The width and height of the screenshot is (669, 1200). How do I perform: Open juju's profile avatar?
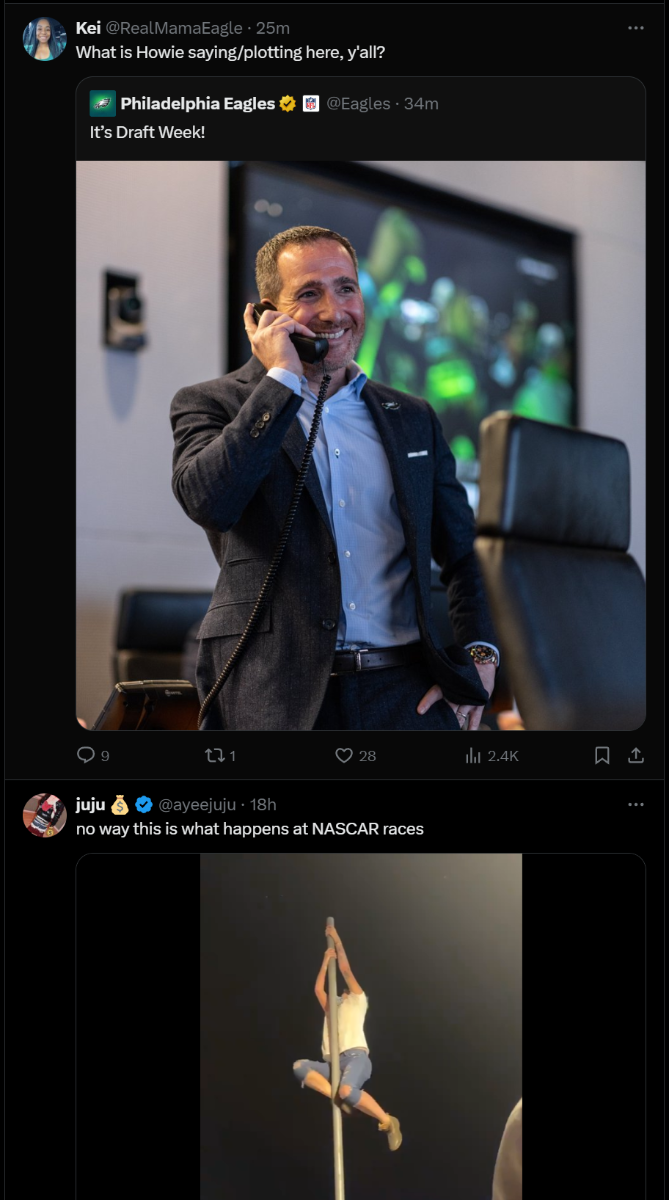[x=44, y=815]
